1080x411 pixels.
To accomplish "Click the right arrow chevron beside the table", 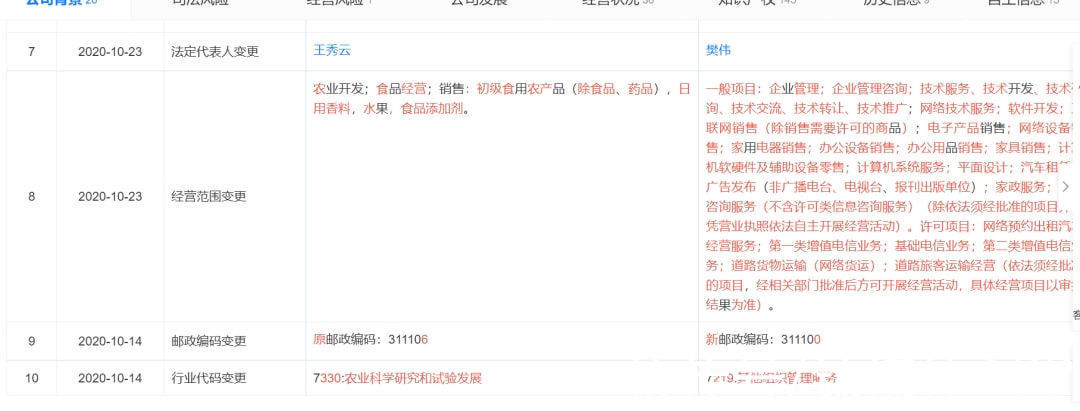I will pyautogui.click(x=1066, y=187).
